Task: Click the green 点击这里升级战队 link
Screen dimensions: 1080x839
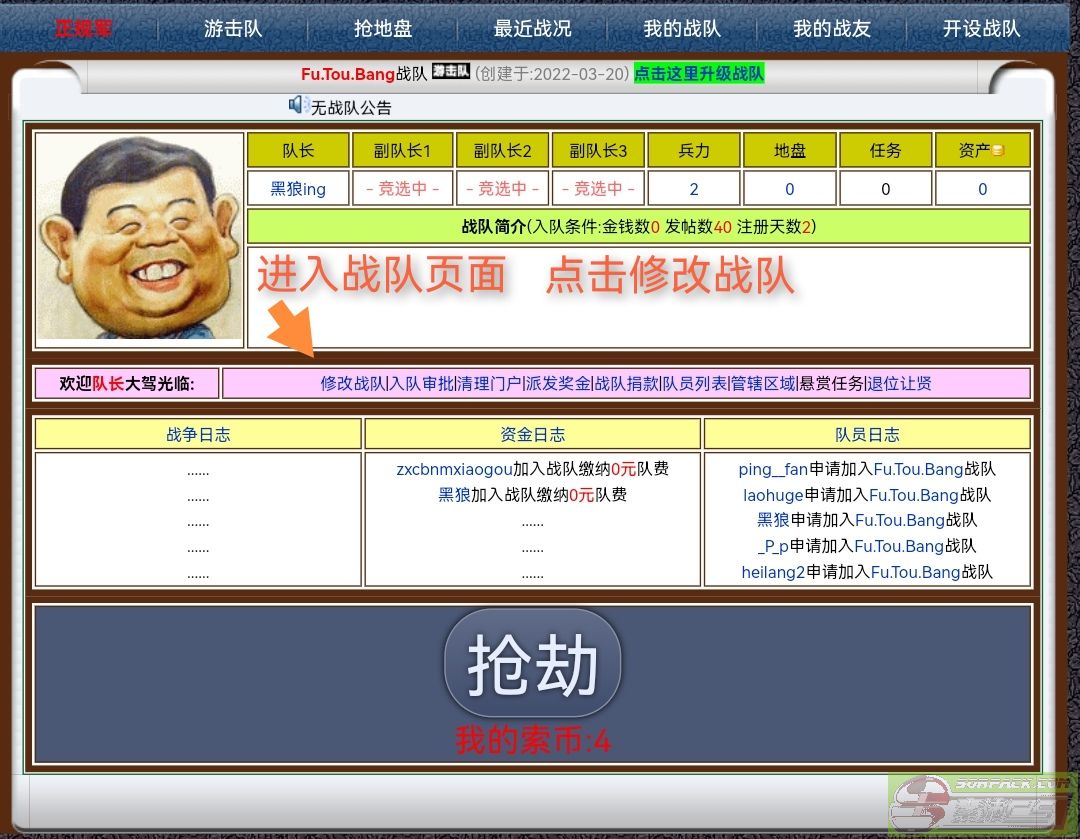Action: click(699, 74)
